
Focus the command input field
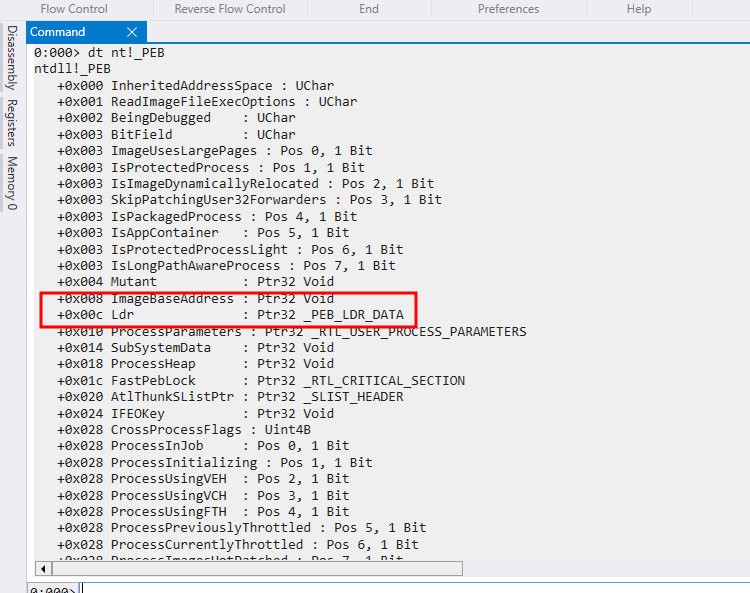(400, 588)
